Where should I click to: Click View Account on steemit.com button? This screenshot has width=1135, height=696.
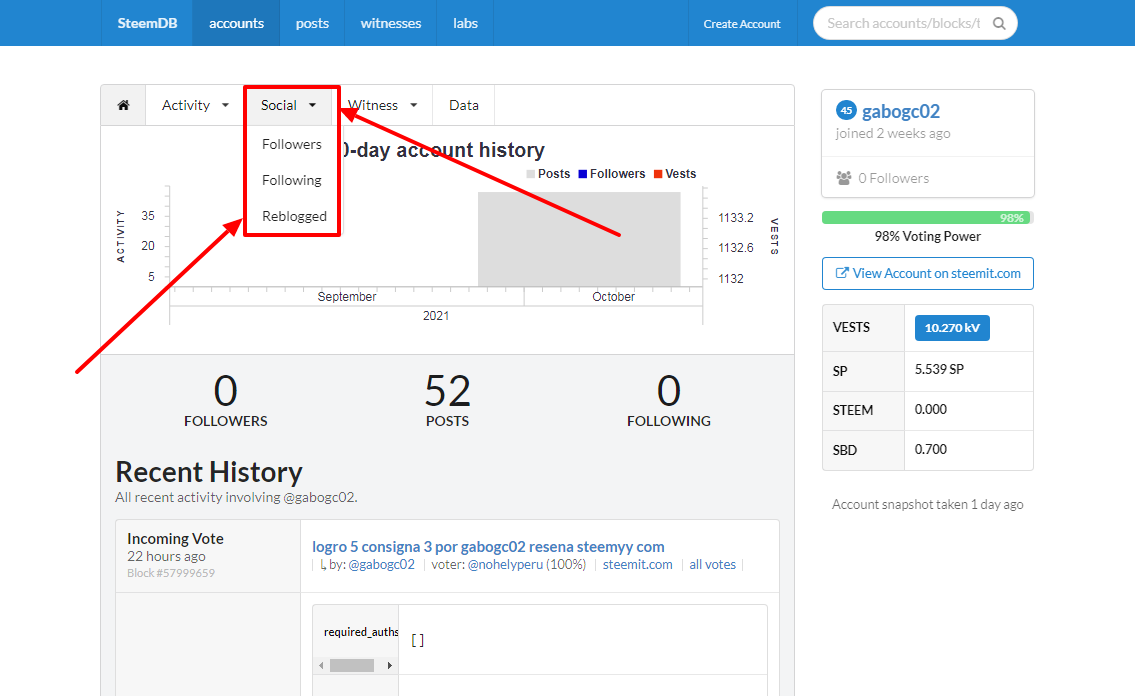[x=928, y=273]
